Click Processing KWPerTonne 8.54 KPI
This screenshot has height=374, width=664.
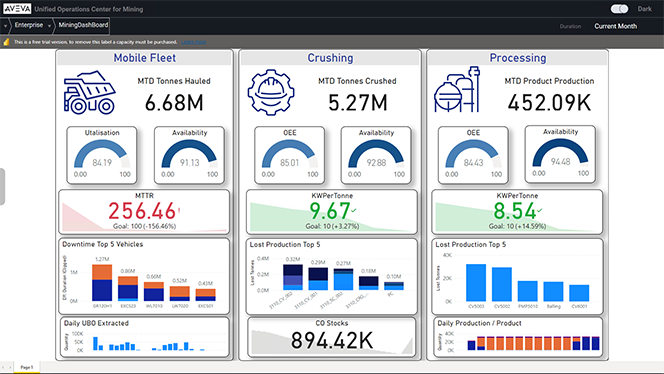tap(517, 212)
